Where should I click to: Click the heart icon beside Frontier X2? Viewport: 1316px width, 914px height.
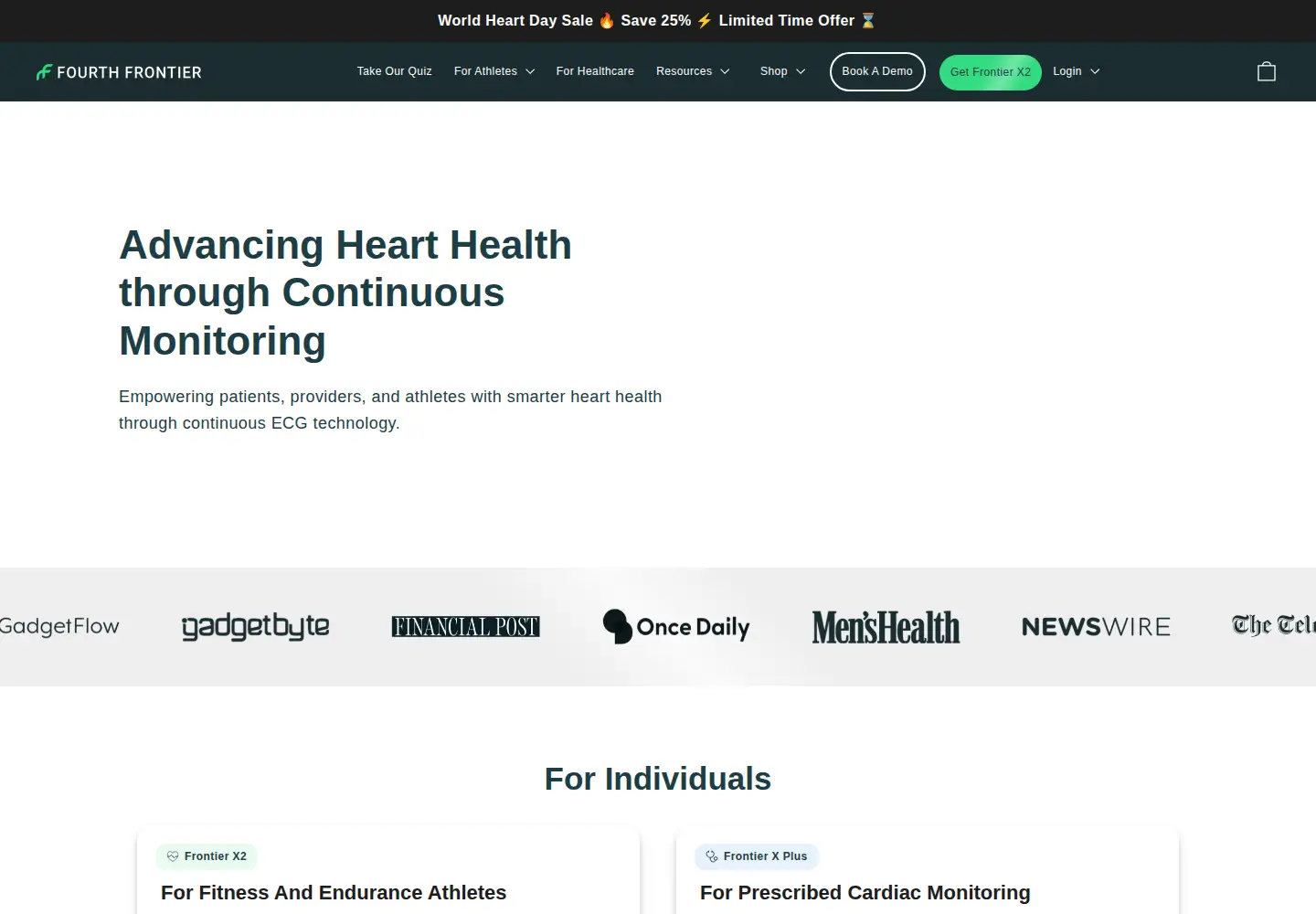(173, 856)
